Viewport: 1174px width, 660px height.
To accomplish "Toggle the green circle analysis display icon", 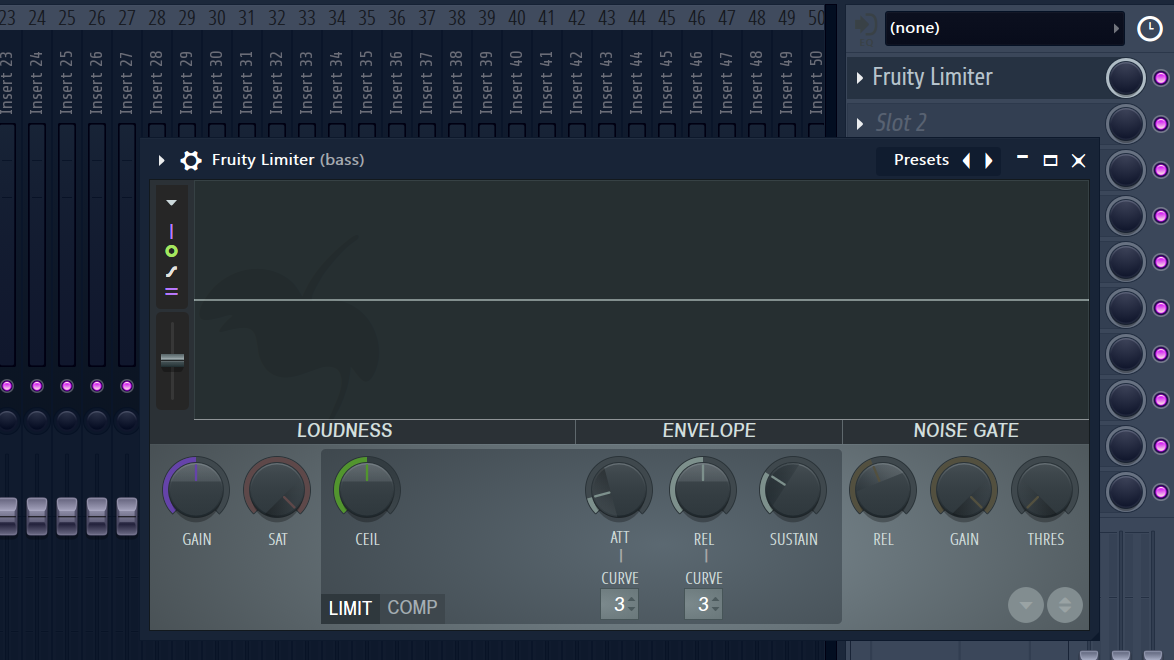I will point(171,252).
